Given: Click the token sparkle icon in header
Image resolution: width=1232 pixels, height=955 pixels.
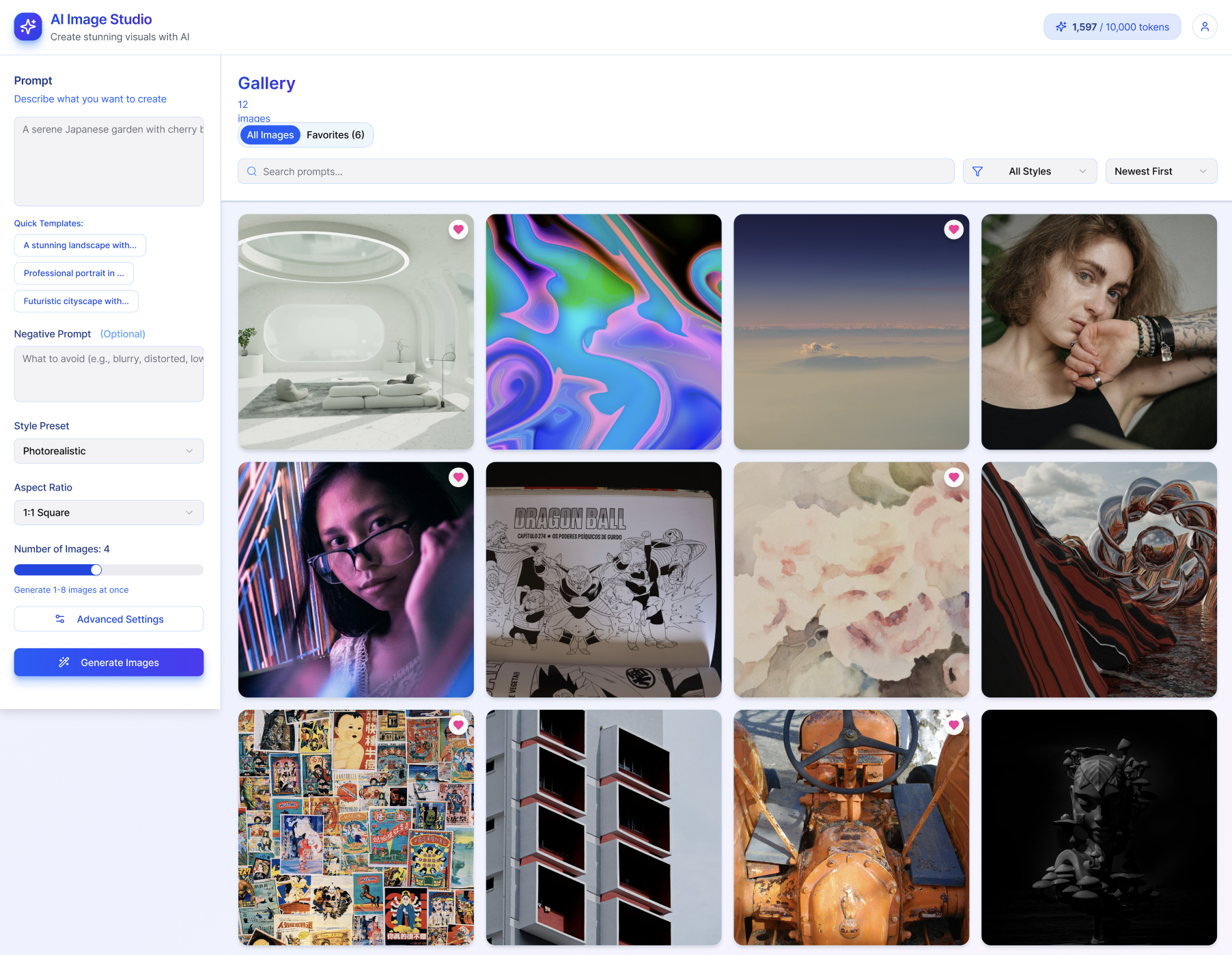Looking at the screenshot, I should (x=1061, y=27).
